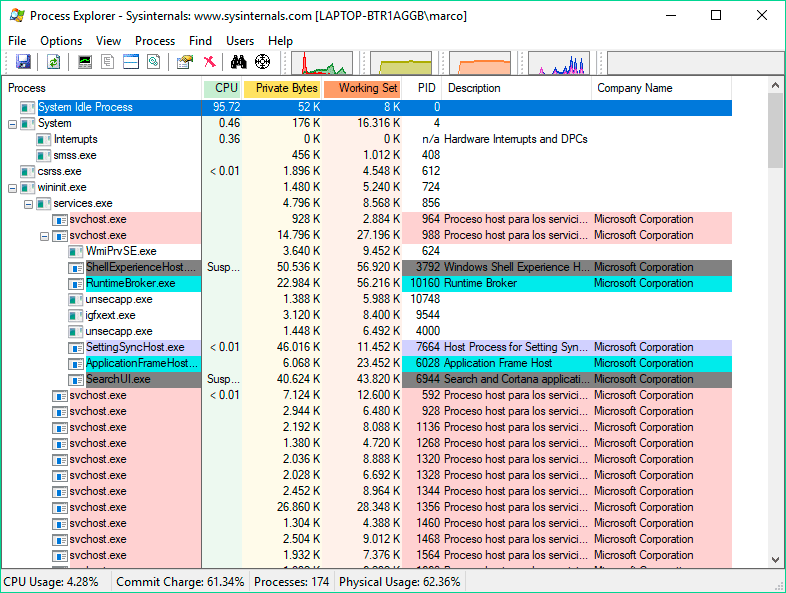Image resolution: width=786 pixels, height=593 pixels.
Task: Click scrollbar up arrow
Action: pos(775,86)
